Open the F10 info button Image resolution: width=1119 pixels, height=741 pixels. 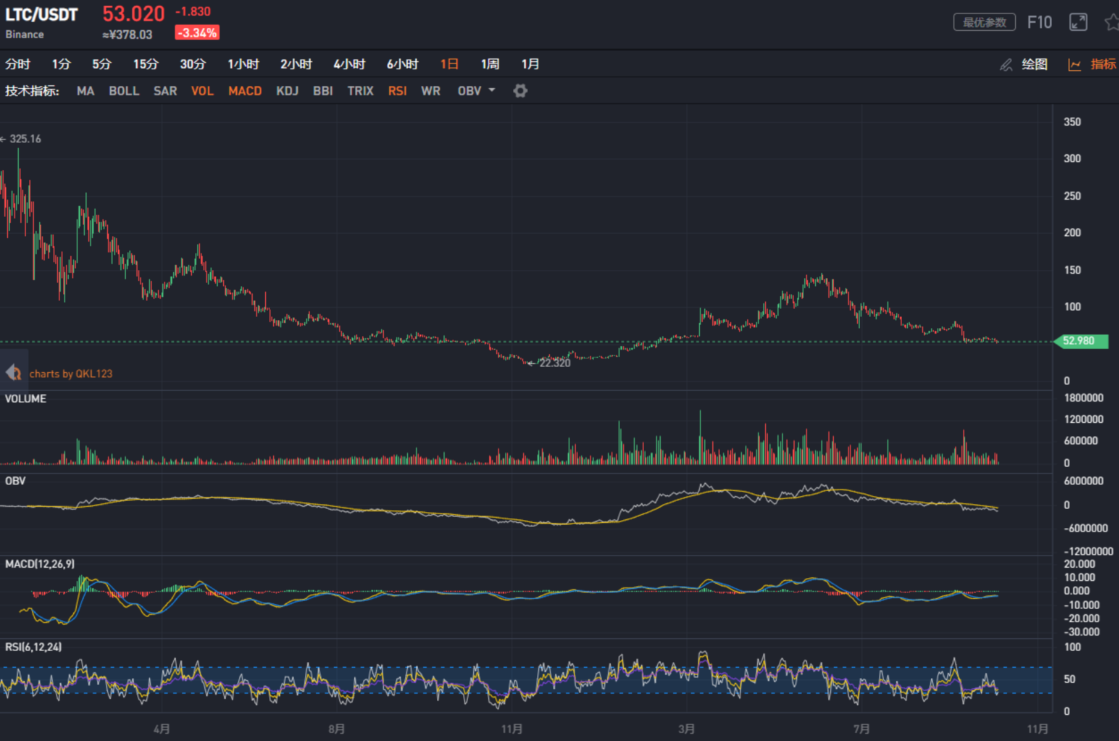pyautogui.click(x=1040, y=22)
